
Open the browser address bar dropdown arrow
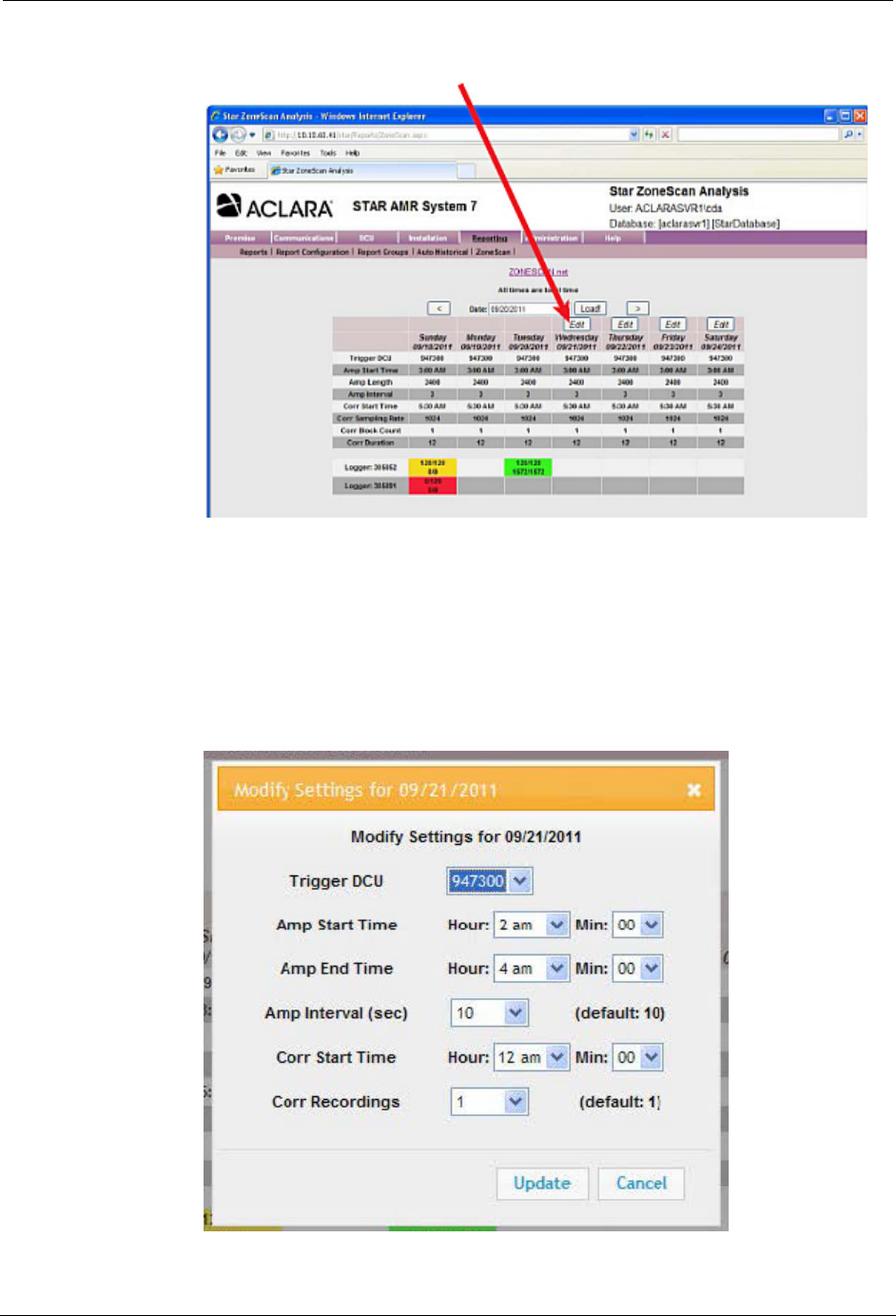coord(634,135)
